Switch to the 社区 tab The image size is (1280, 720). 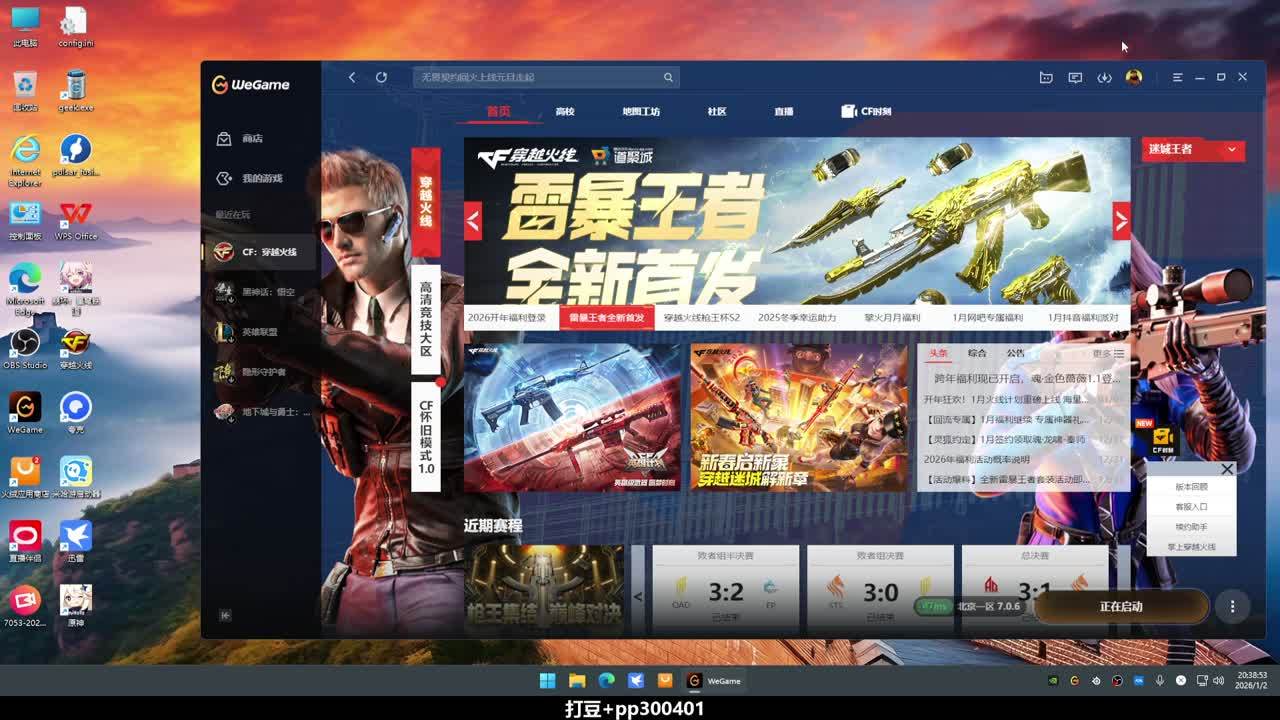coord(717,112)
